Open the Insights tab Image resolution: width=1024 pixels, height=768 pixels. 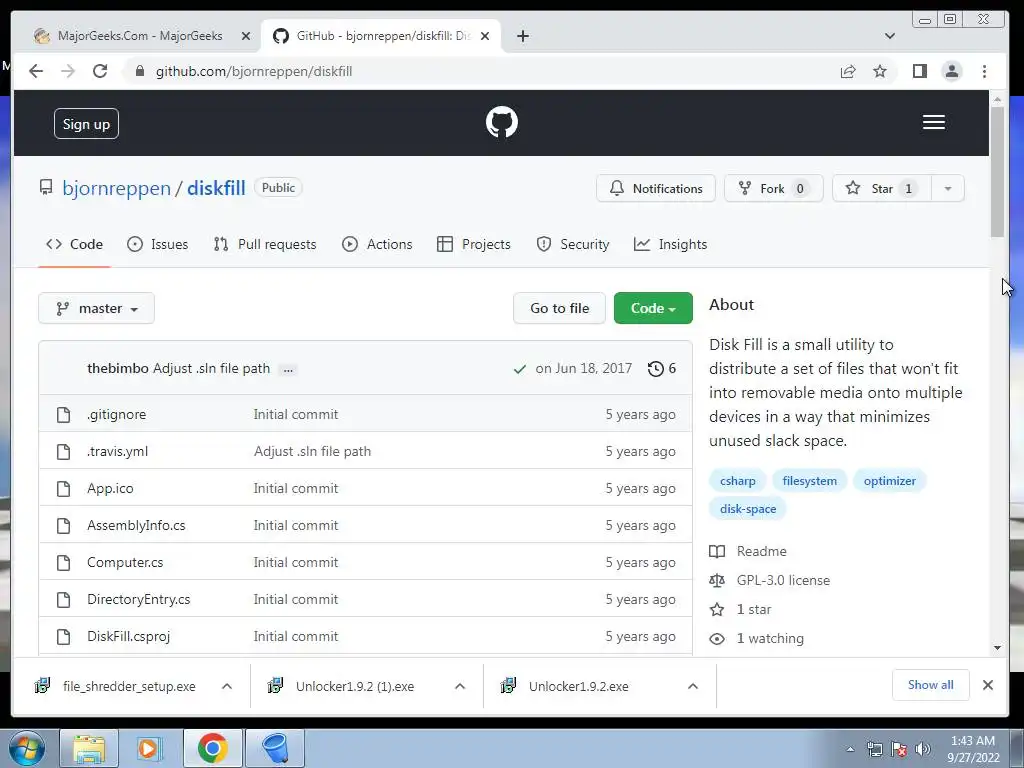pos(670,244)
